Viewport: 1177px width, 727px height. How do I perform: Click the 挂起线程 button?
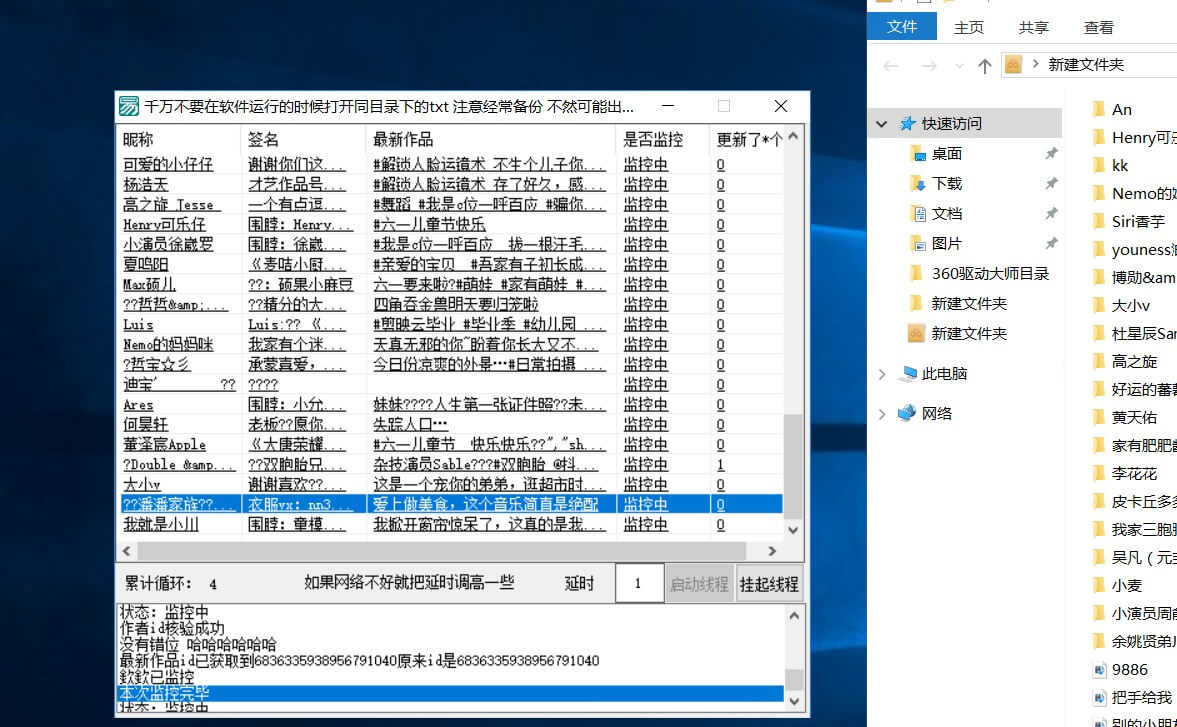(x=769, y=584)
